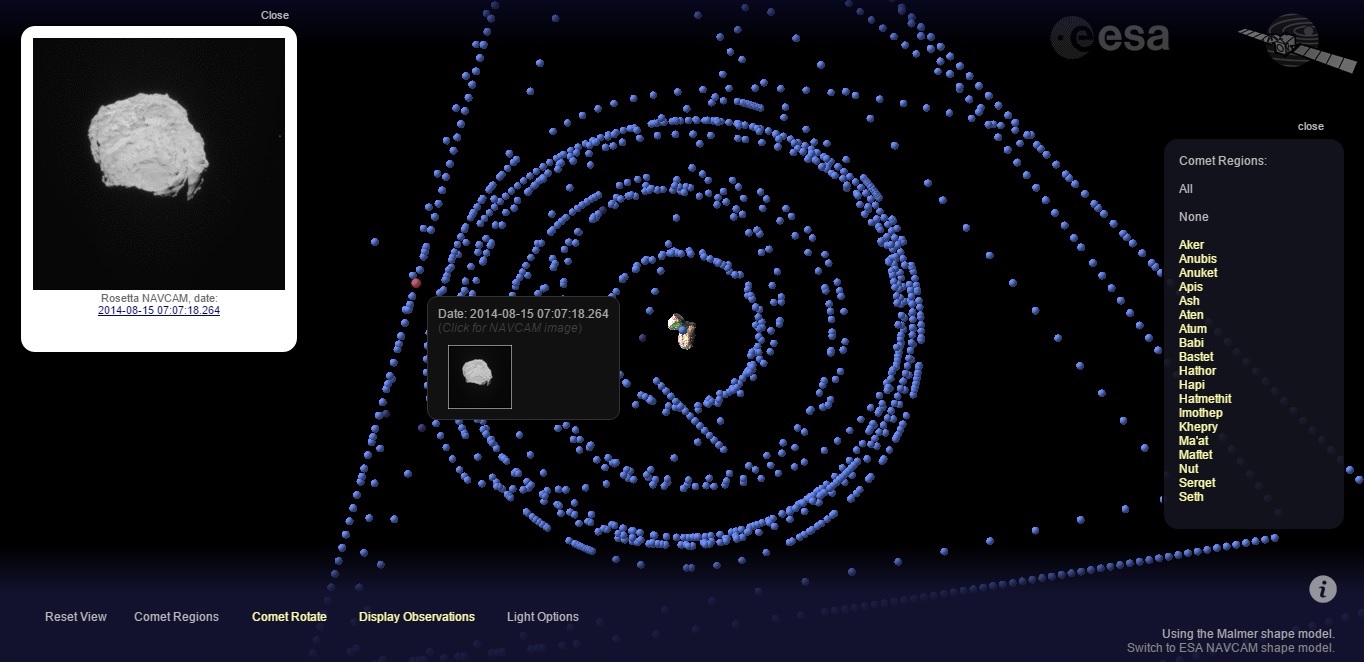This screenshot has width=1364, height=662.
Task: Close the NAVCAM image panel
Action: (x=274, y=15)
